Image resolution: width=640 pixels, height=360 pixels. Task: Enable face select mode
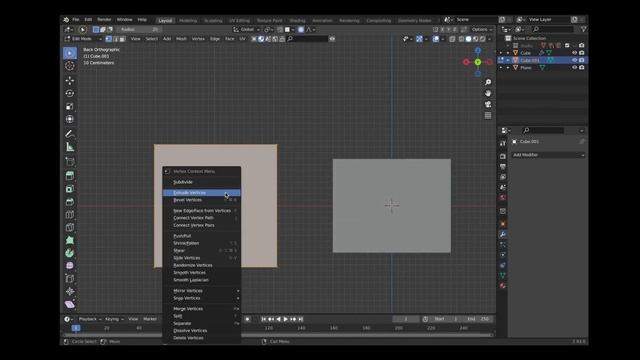[x=122, y=39]
